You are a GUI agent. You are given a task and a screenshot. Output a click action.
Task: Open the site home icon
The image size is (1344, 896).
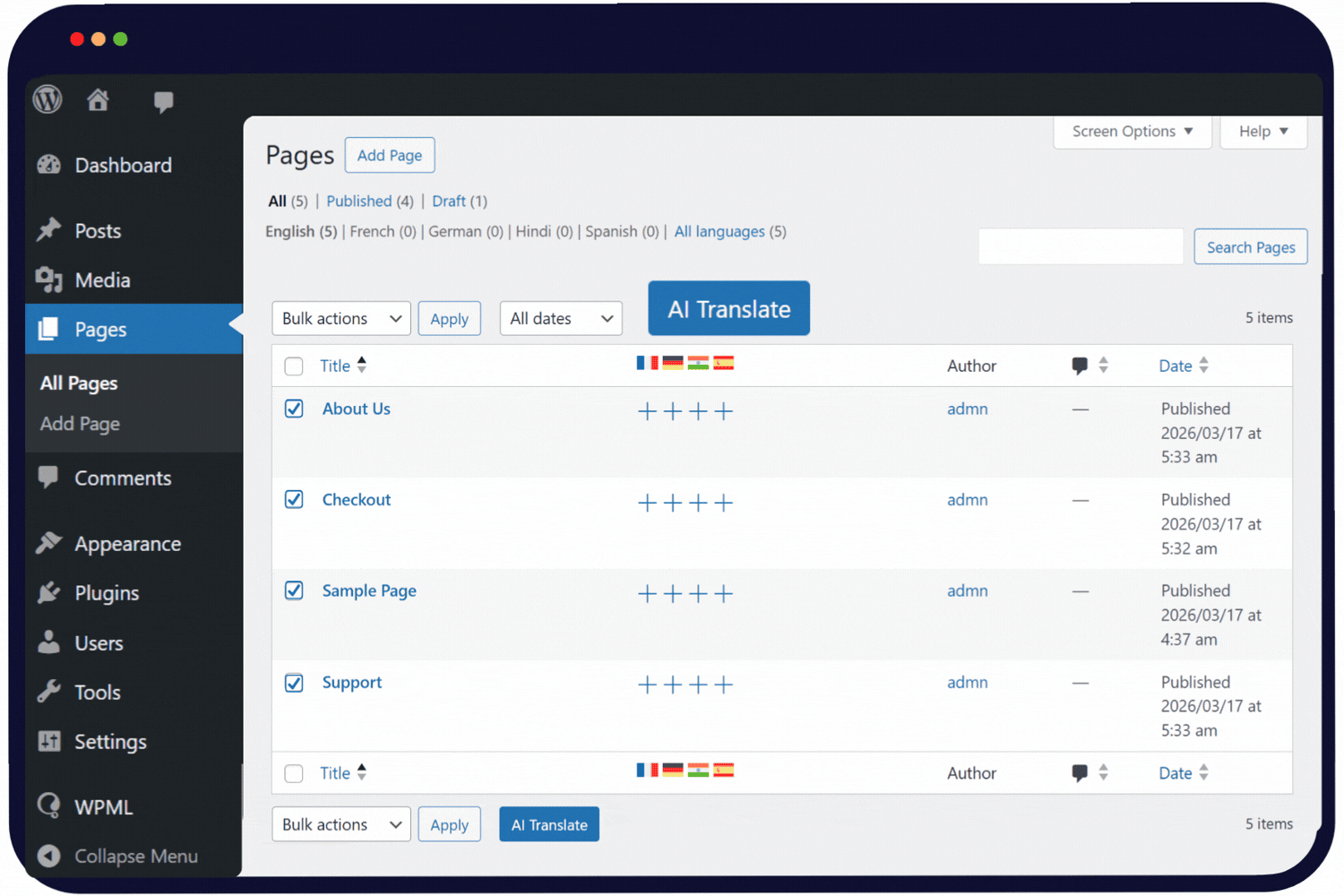(x=98, y=100)
